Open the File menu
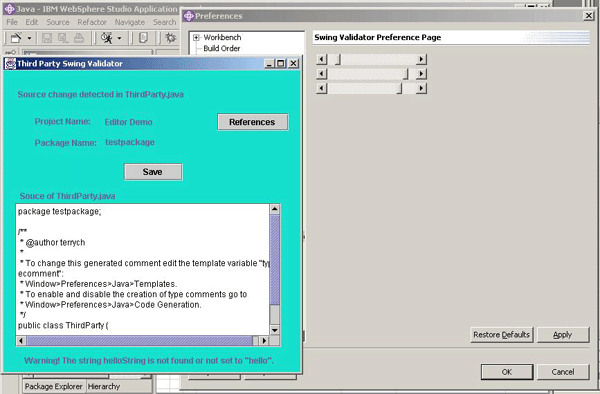This screenshot has width=600, height=394. 12,22
